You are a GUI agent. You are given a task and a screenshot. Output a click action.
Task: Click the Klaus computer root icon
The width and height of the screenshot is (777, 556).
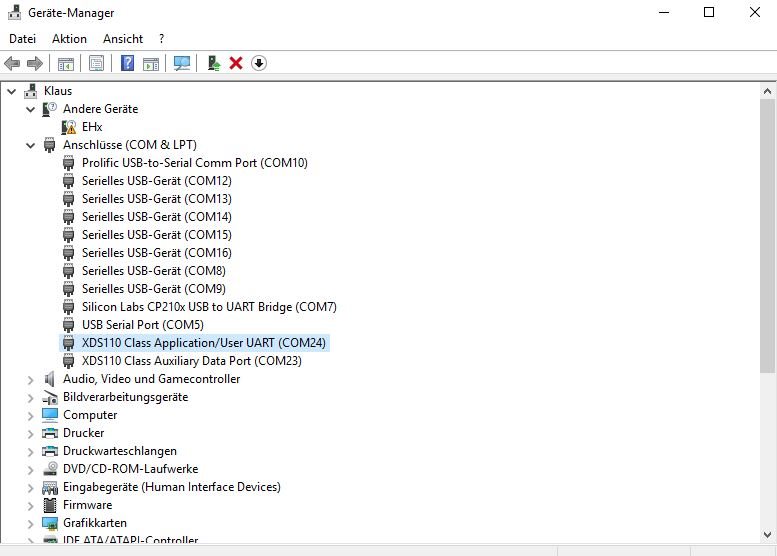(31, 91)
